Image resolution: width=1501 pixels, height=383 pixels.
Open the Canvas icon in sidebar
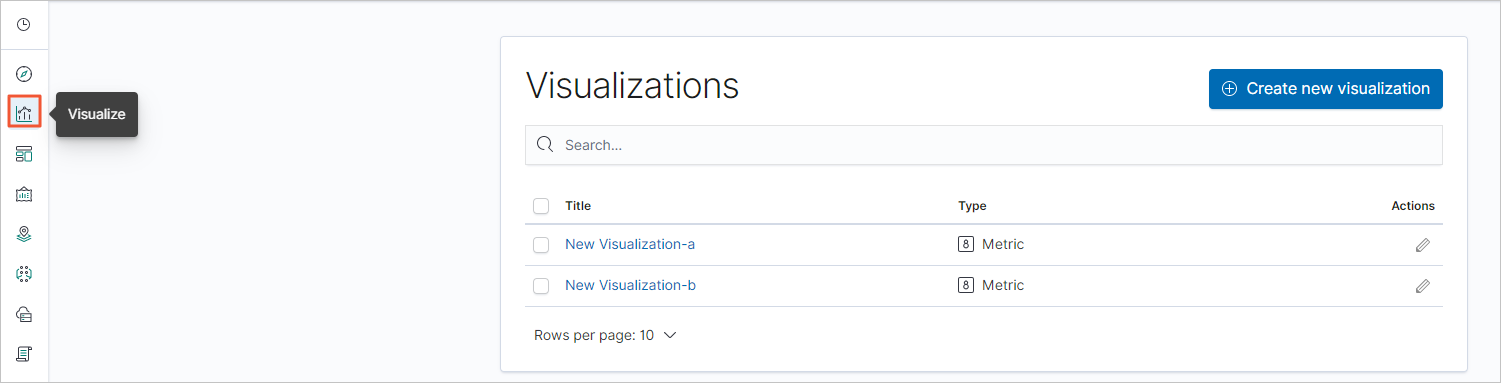point(24,194)
